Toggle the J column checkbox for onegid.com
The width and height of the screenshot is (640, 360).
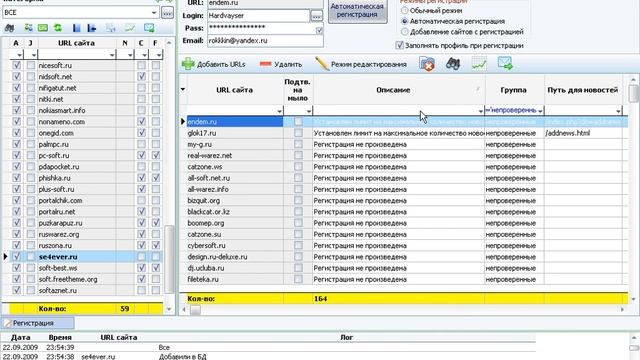pyautogui.click(x=31, y=133)
